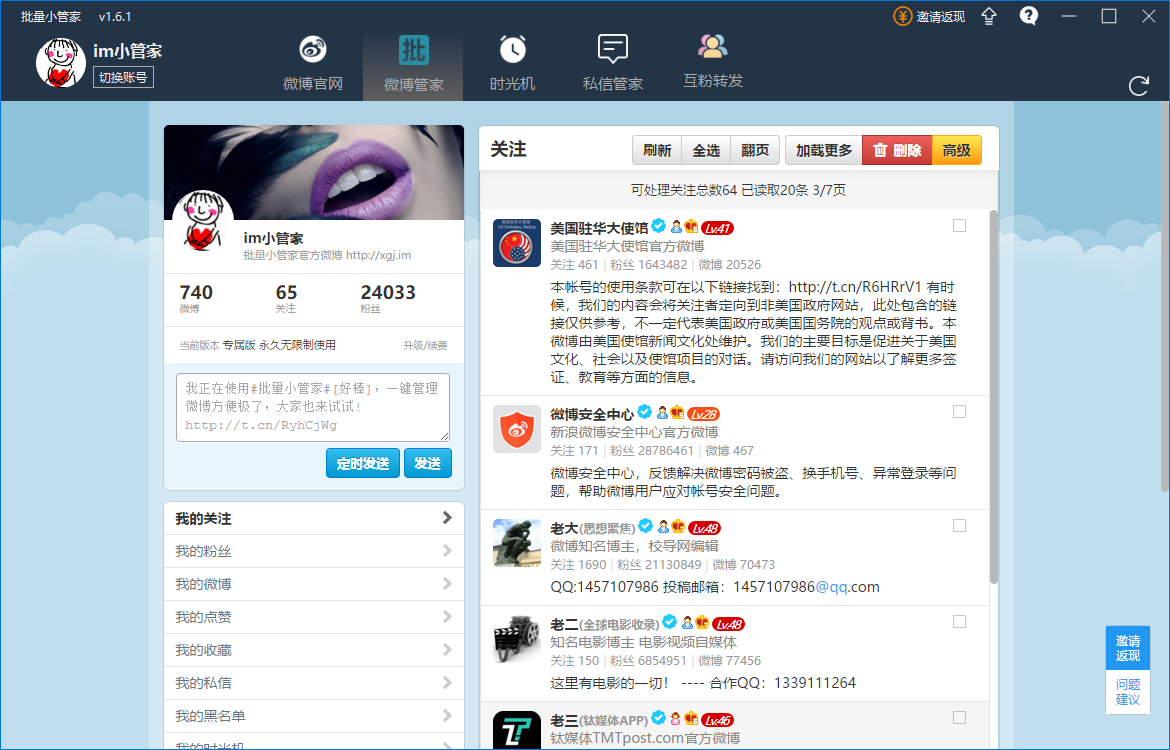Open the 私信管家 message icon
The width and height of the screenshot is (1170, 750).
[x=613, y=49]
